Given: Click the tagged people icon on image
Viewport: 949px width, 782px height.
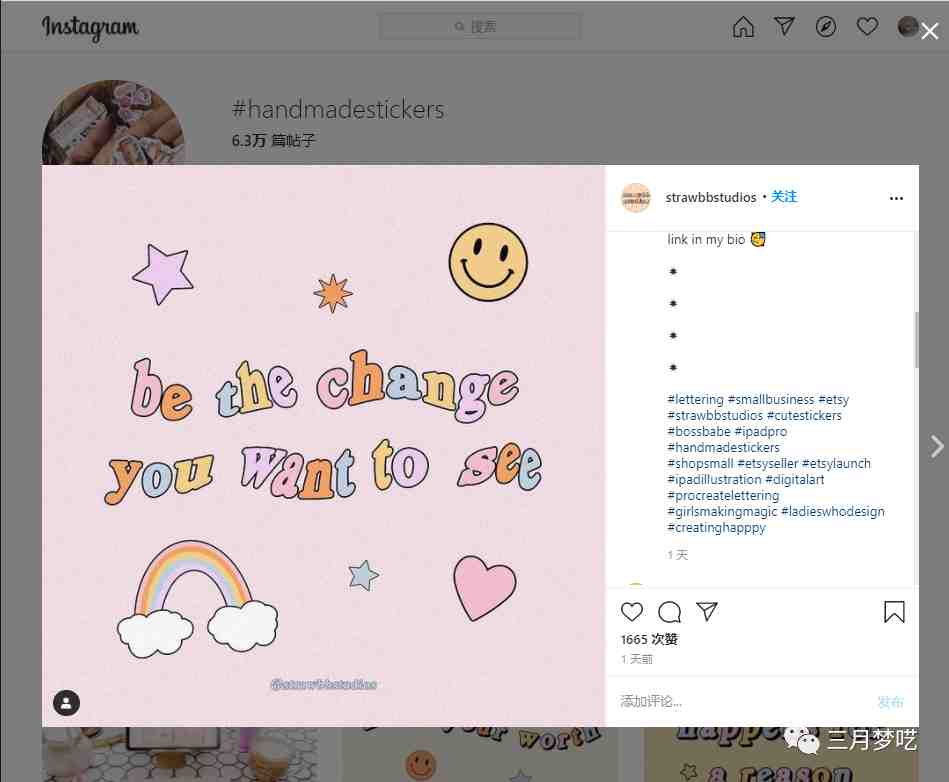Looking at the screenshot, I should click(x=66, y=703).
